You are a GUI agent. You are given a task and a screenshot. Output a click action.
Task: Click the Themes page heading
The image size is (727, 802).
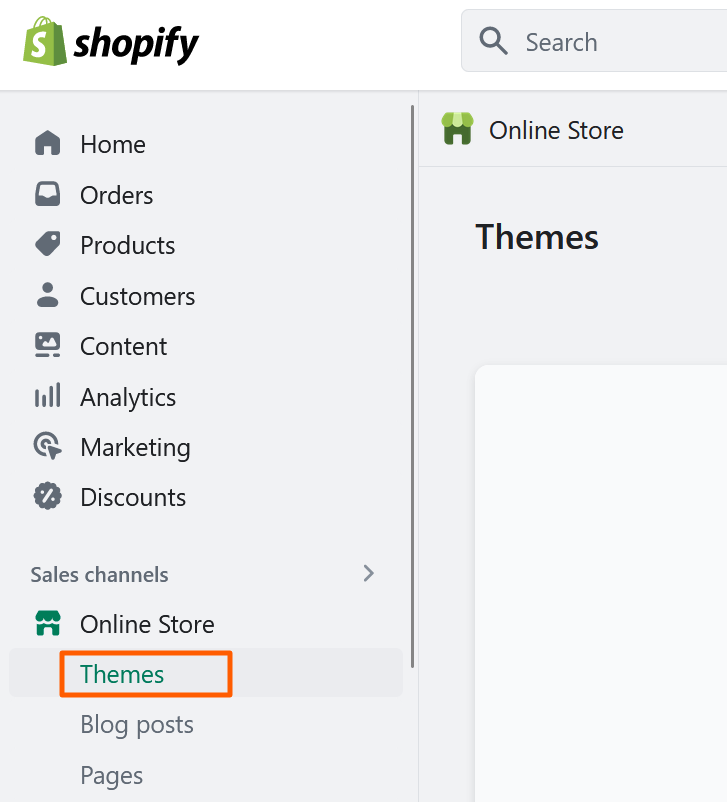(x=537, y=237)
